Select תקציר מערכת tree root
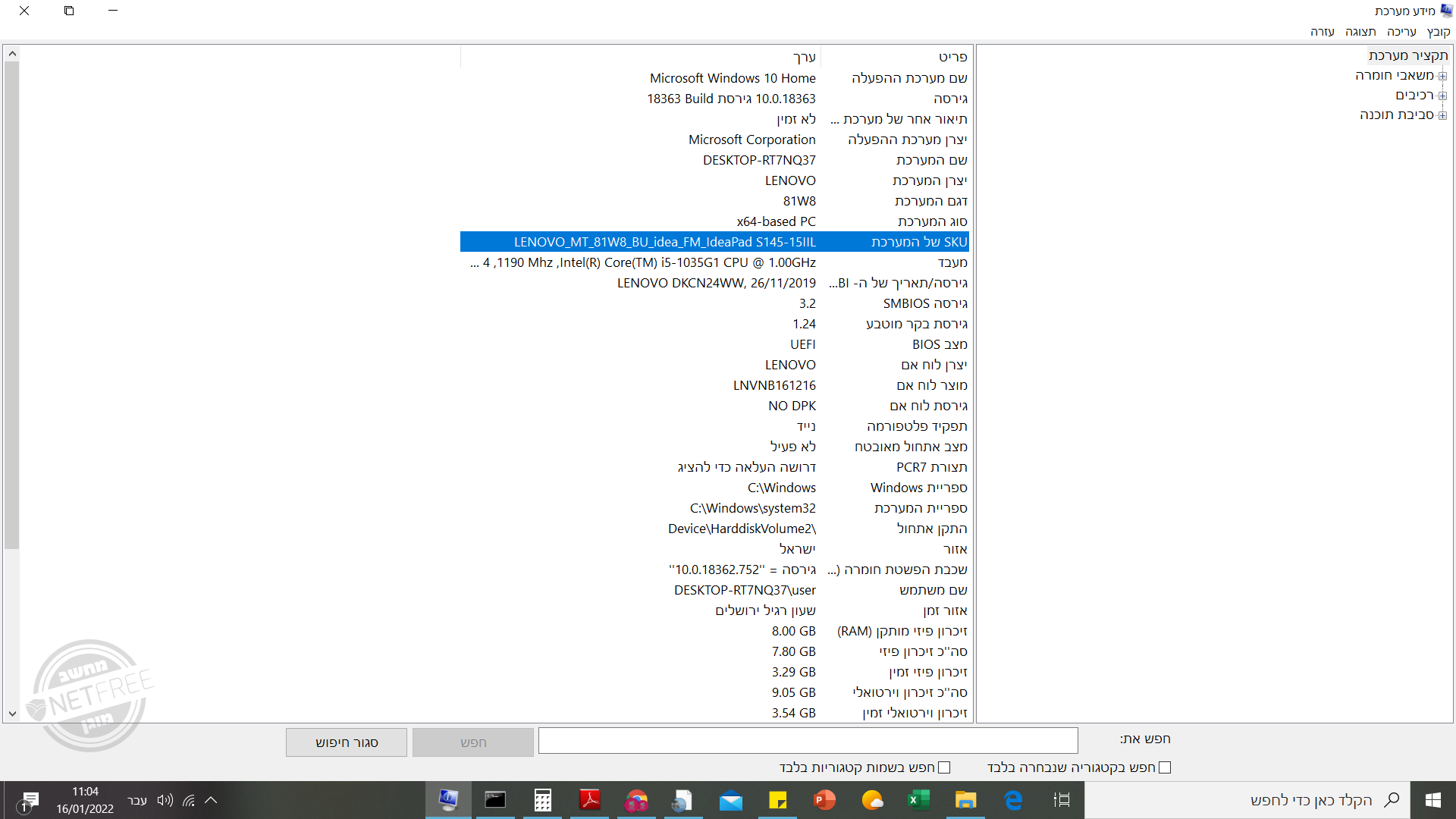Image resolution: width=1456 pixels, height=819 pixels. [x=1408, y=55]
